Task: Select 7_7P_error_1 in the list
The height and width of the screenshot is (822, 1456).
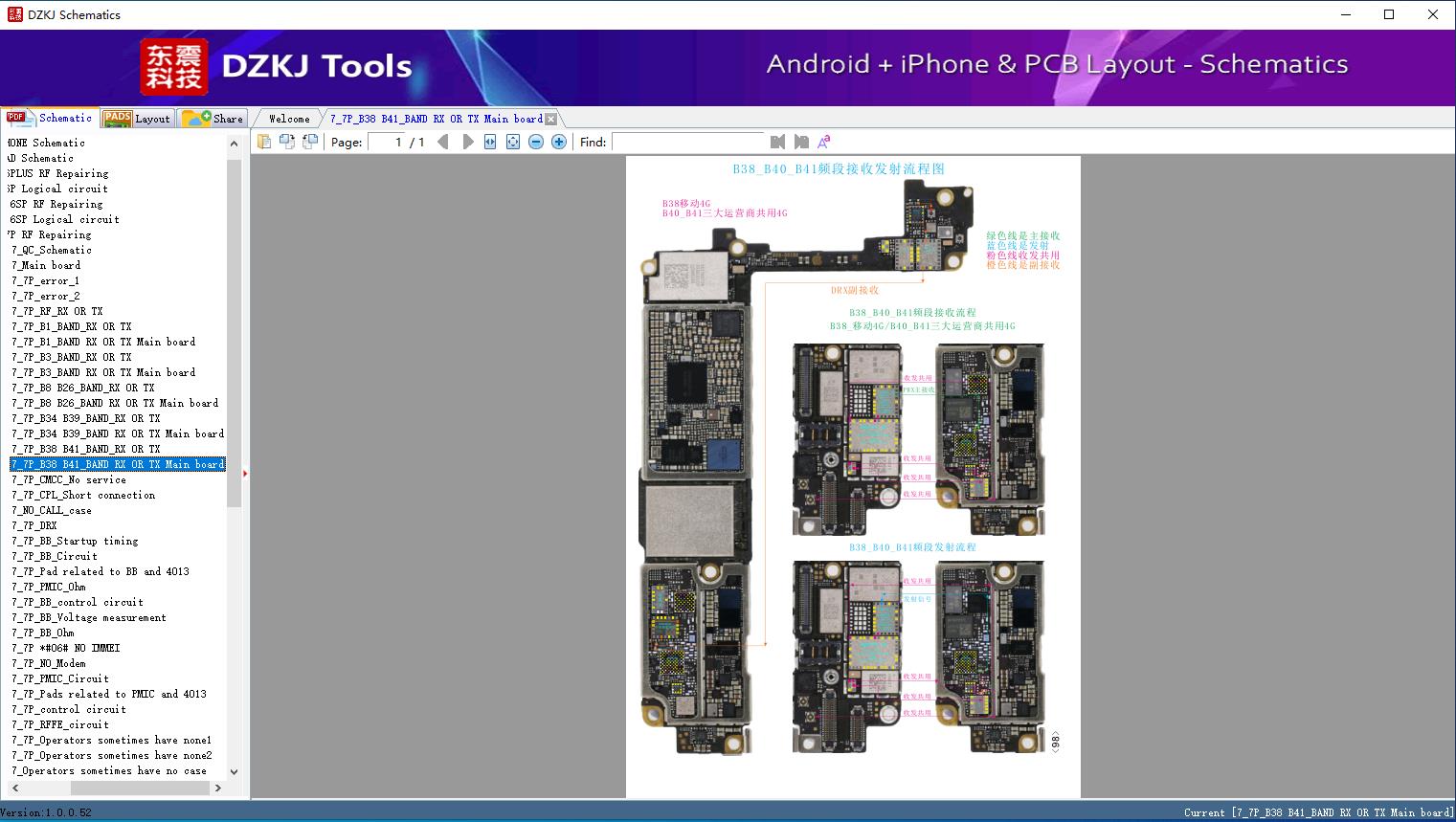Action: 45,280
